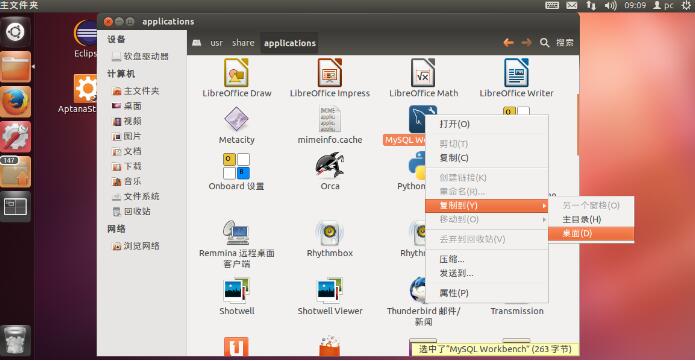Select the Onboard 设置 icon

236,166
